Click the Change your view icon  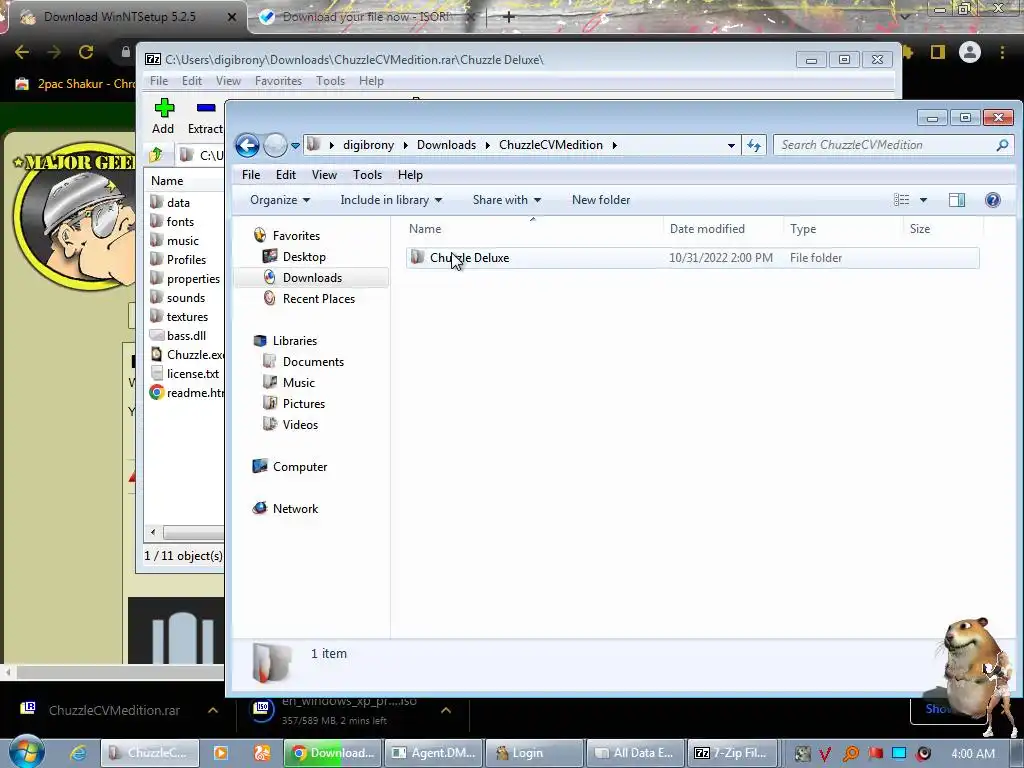(901, 200)
